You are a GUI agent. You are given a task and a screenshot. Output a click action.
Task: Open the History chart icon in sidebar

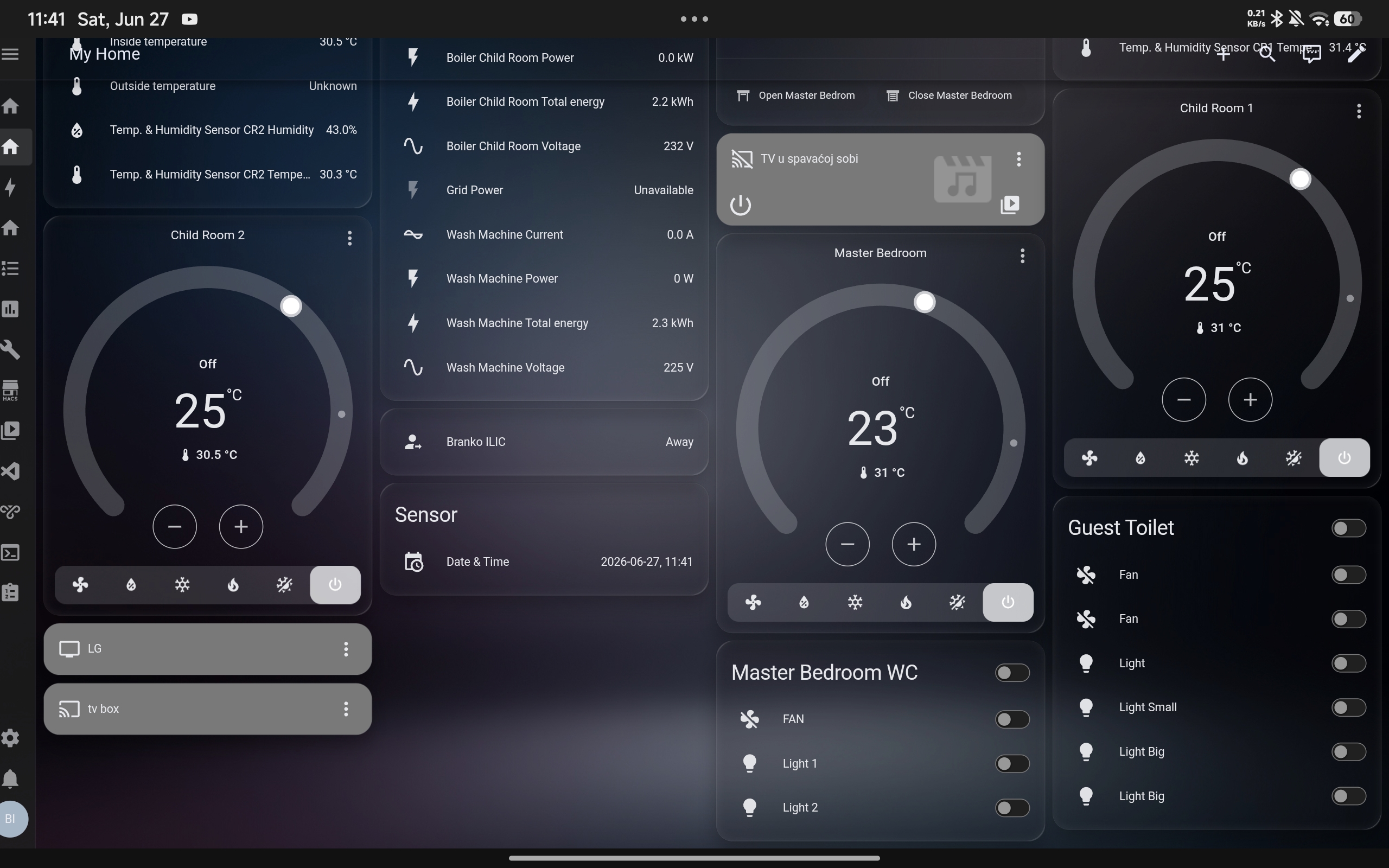[x=10, y=309]
